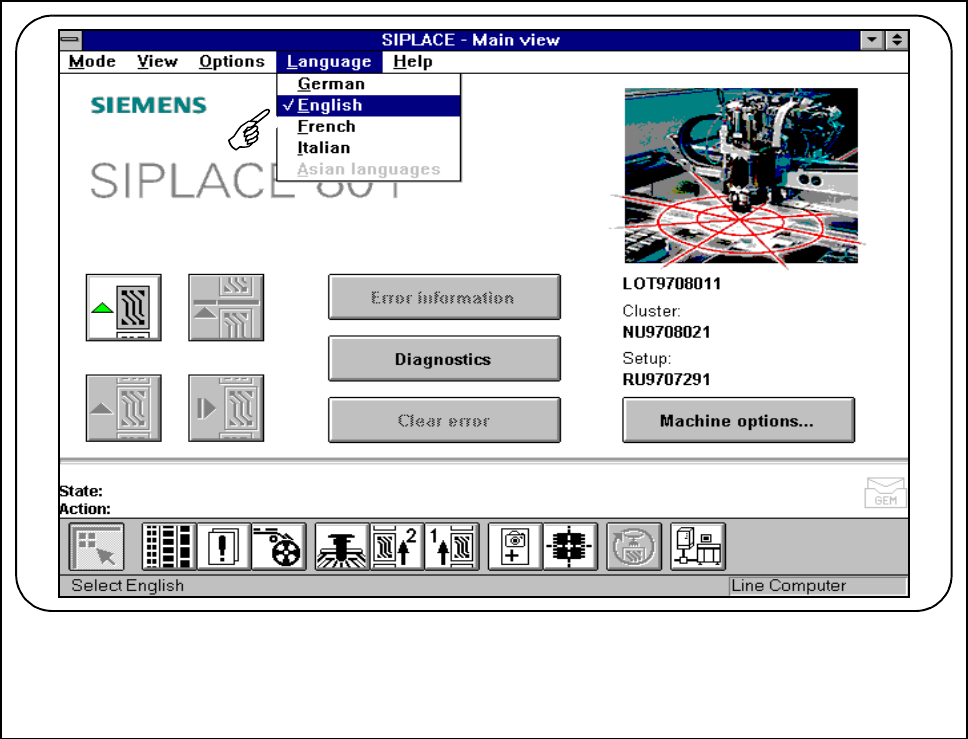The height and width of the screenshot is (739, 968).
Task: Click the SIEMENS logo
Action: coord(148,106)
